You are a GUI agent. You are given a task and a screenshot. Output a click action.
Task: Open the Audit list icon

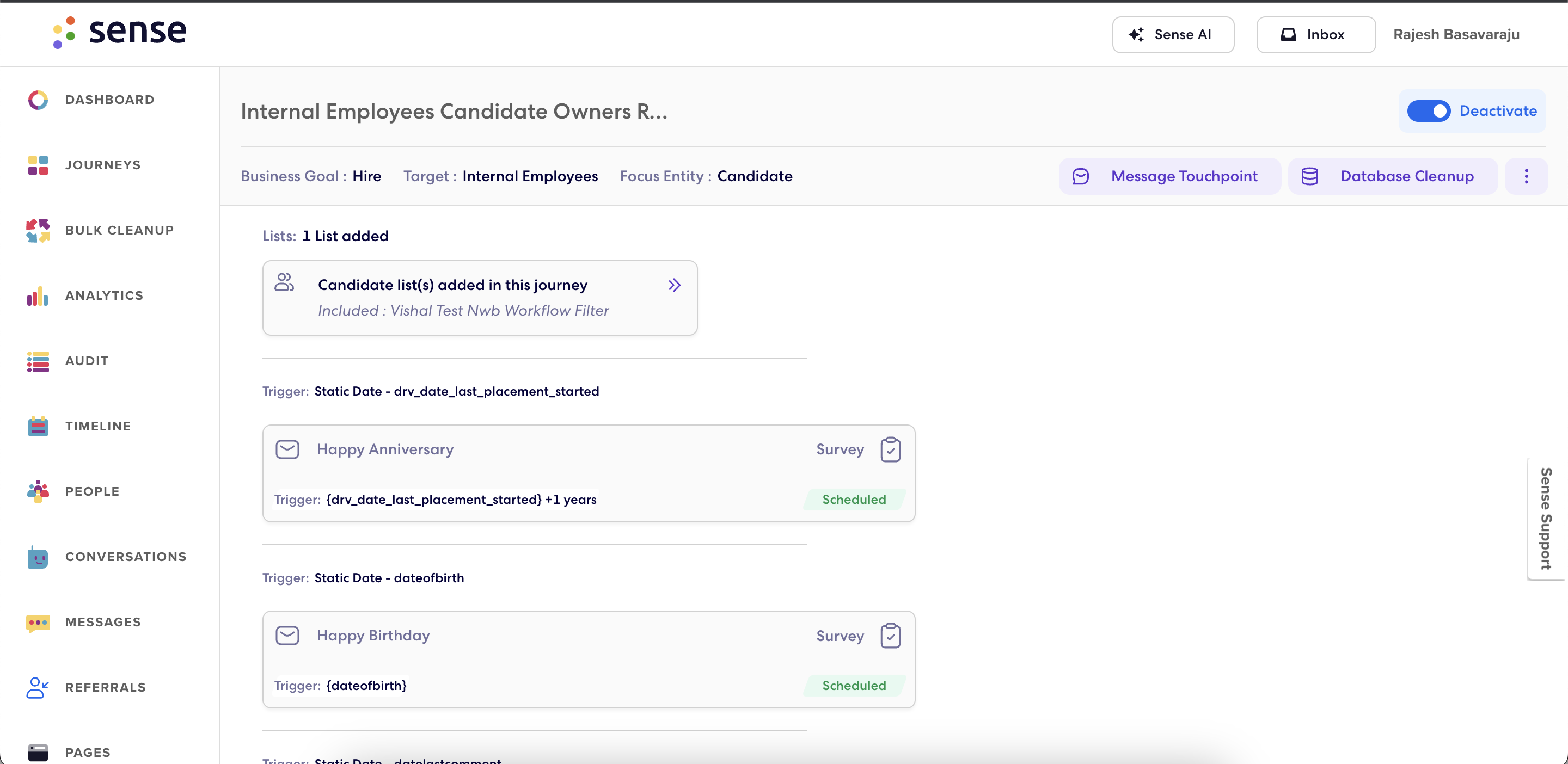pyautogui.click(x=38, y=361)
